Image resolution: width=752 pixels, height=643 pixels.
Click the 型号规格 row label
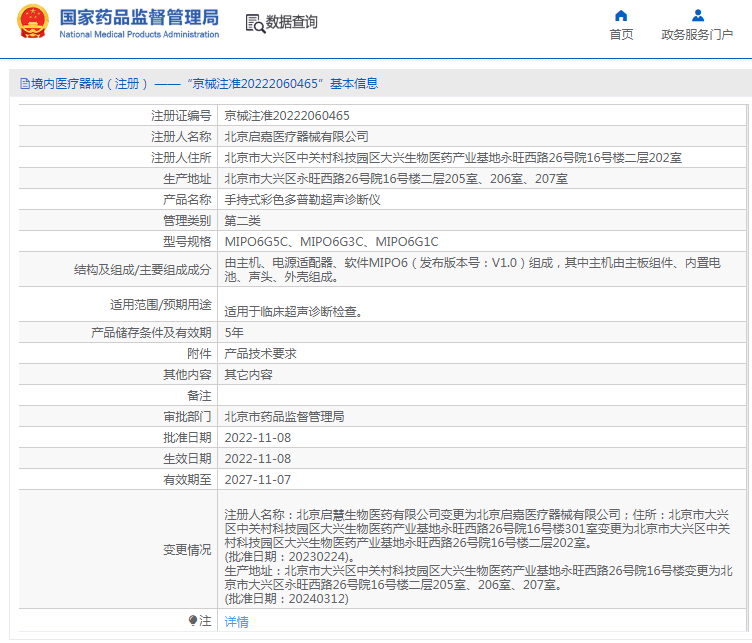tap(187, 242)
